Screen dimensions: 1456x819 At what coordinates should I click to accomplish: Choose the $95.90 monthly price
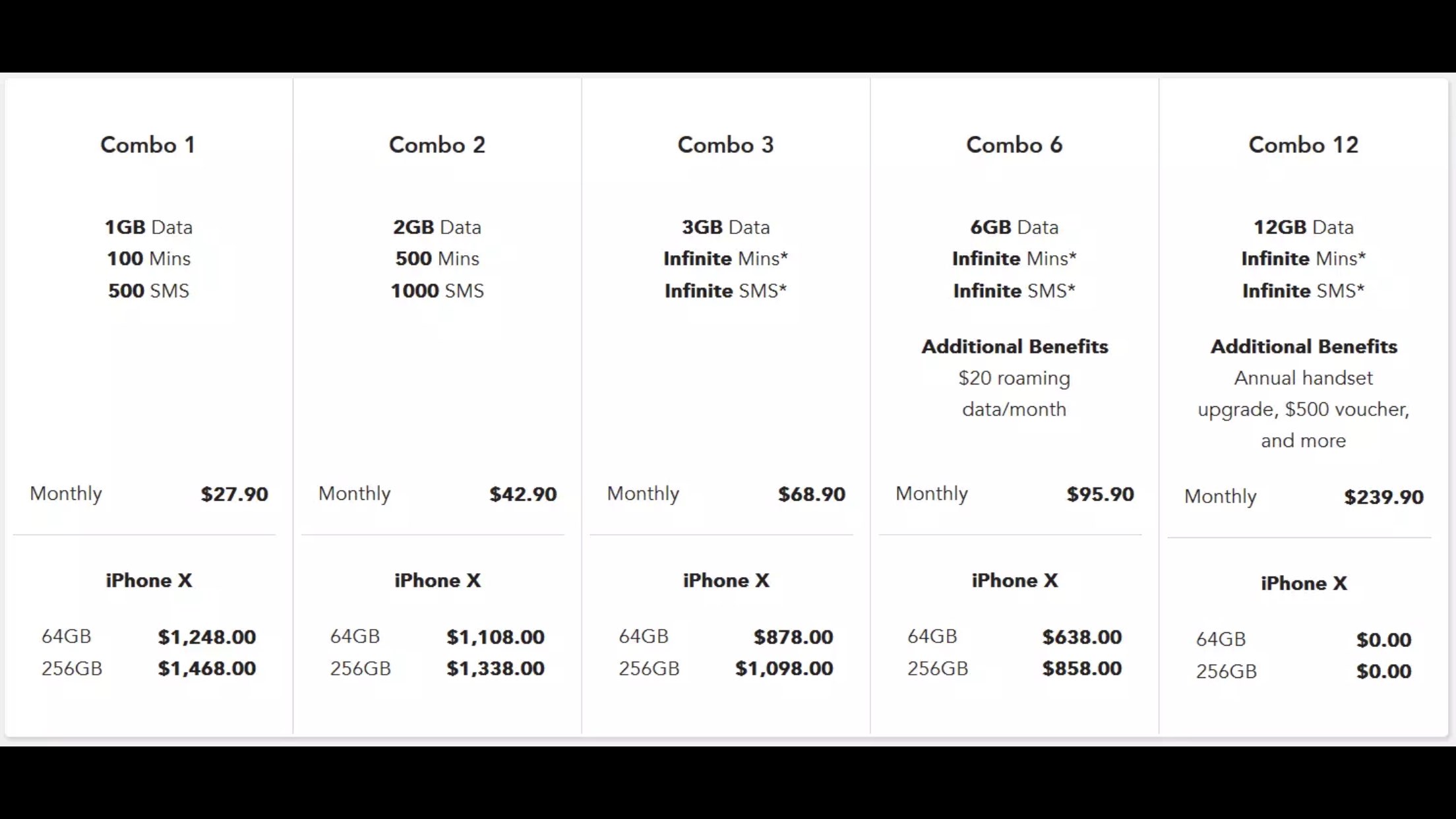(x=1100, y=494)
